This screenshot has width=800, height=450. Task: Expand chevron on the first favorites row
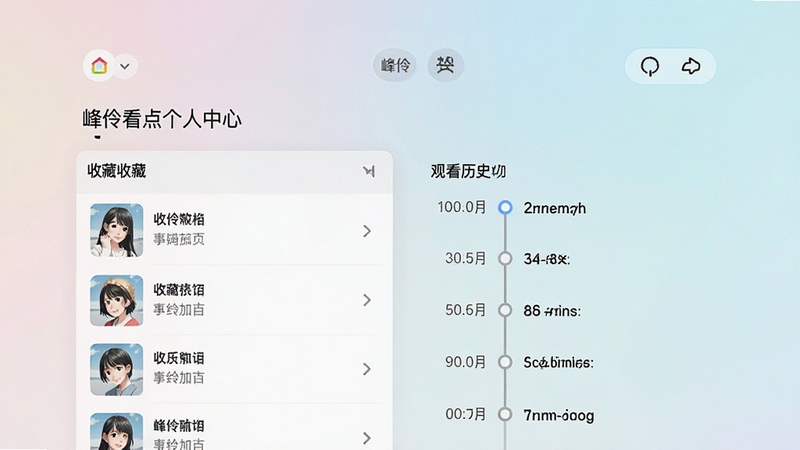pos(367,231)
